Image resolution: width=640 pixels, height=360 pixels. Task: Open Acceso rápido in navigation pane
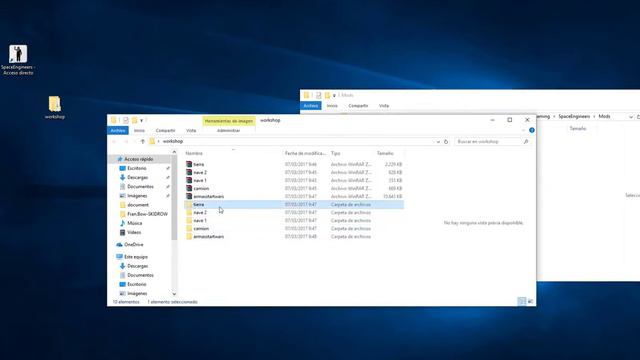(x=138, y=159)
